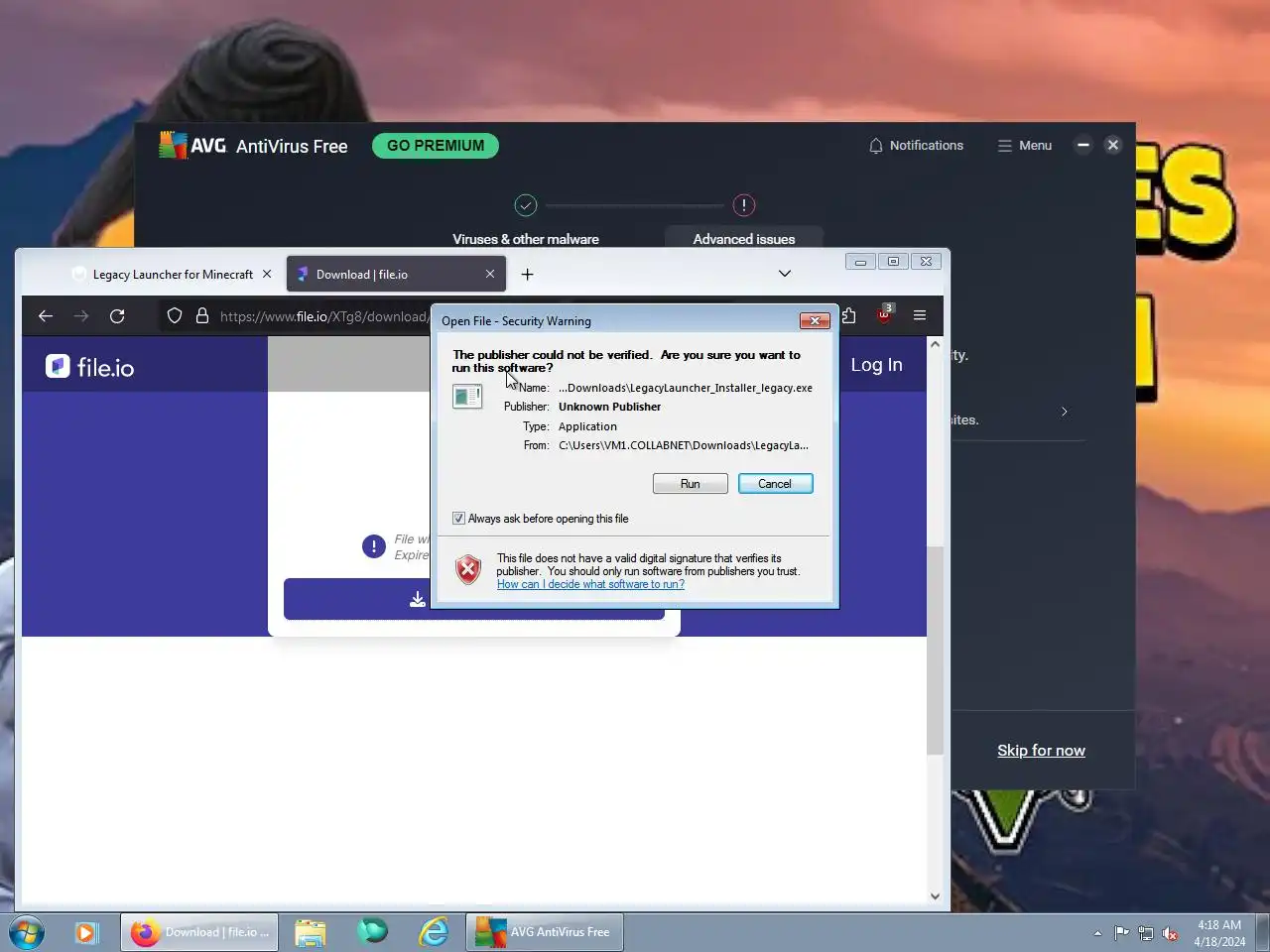Image resolution: width=1270 pixels, height=952 pixels.
Task: Open Windows Media Player from taskbar
Action: pos(86,932)
